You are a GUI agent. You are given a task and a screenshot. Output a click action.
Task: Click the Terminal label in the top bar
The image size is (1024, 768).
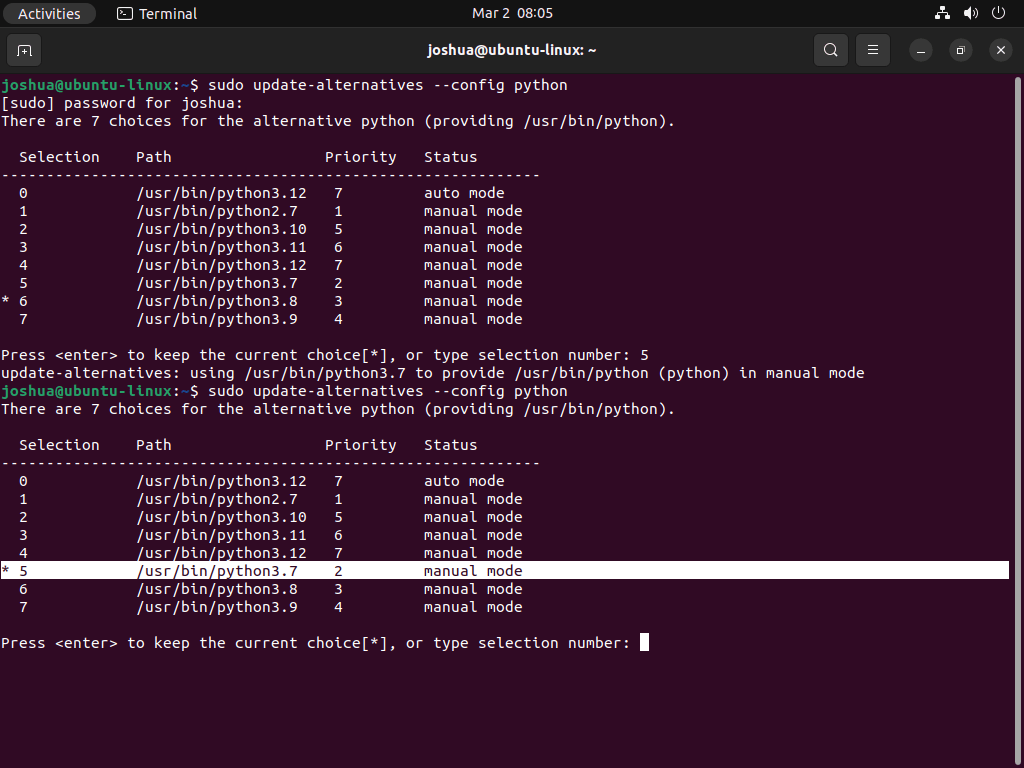[166, 13]
